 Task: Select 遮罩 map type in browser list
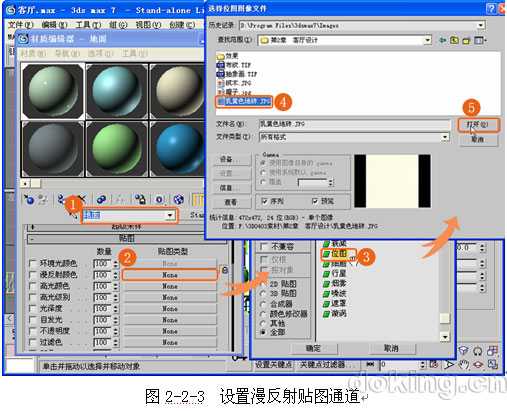click(335, 303)
